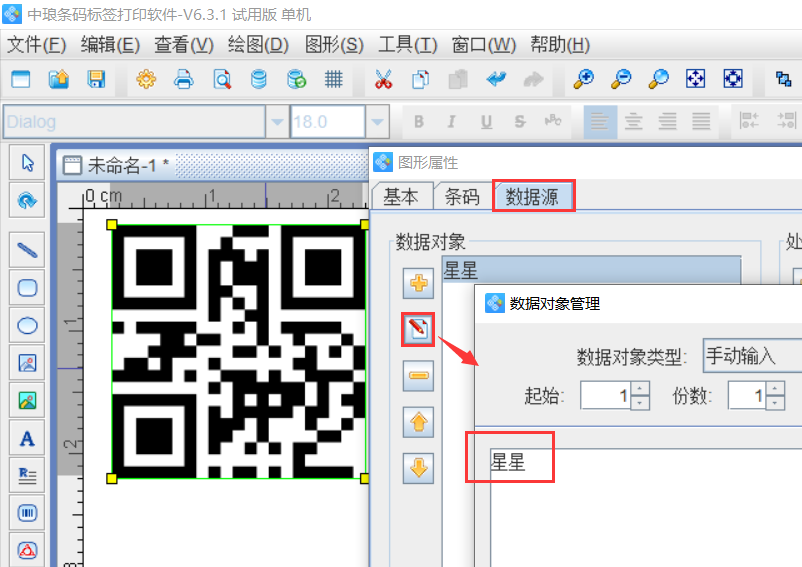The image size is (802, 567).
Task: Increase the 起始 value stepper
Action: click(x=640, y=389)
